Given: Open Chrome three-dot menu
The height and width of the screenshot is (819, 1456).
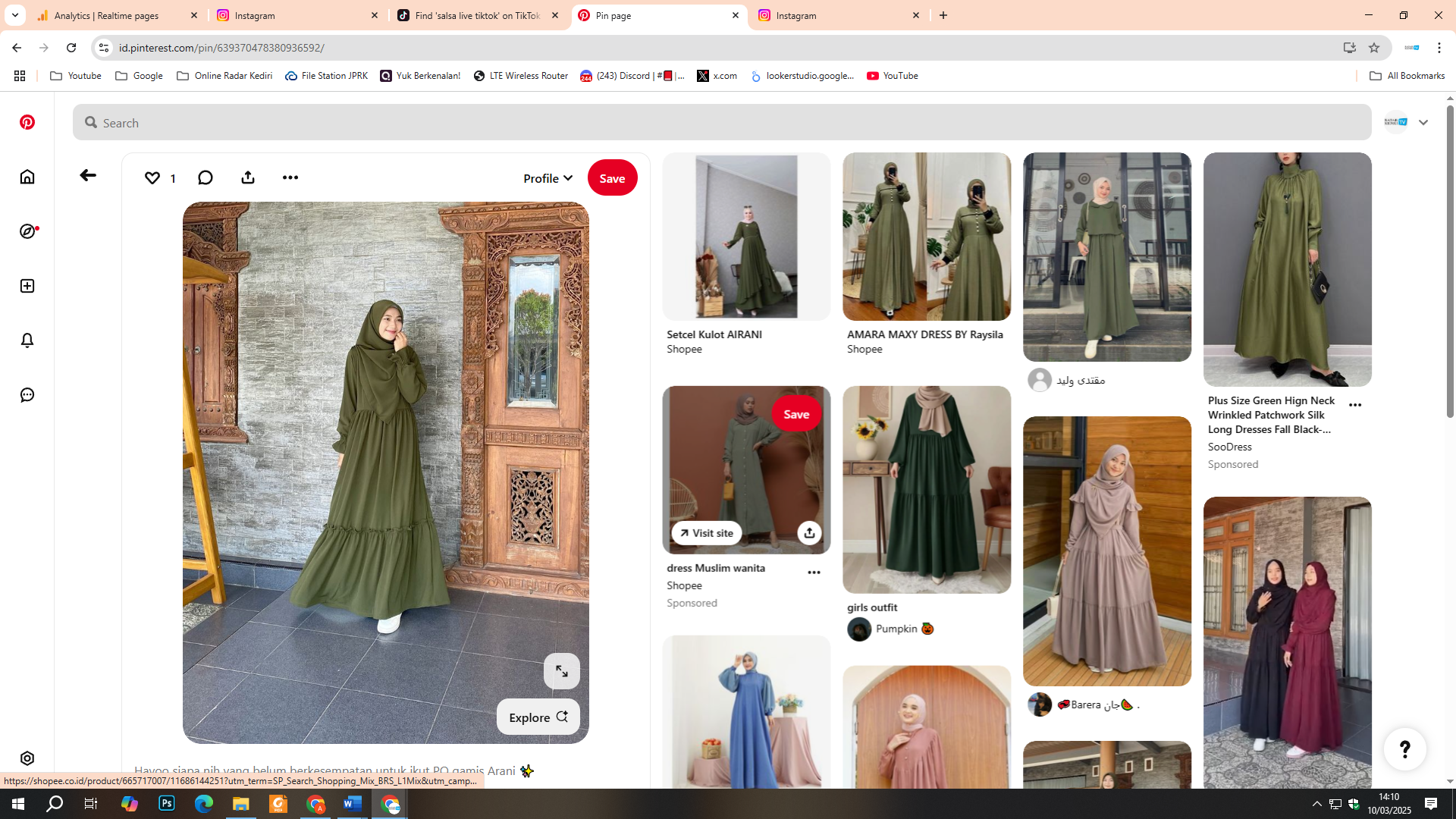Looking at the screenshot, I should pyautogui.click(x=1439, y=48).
